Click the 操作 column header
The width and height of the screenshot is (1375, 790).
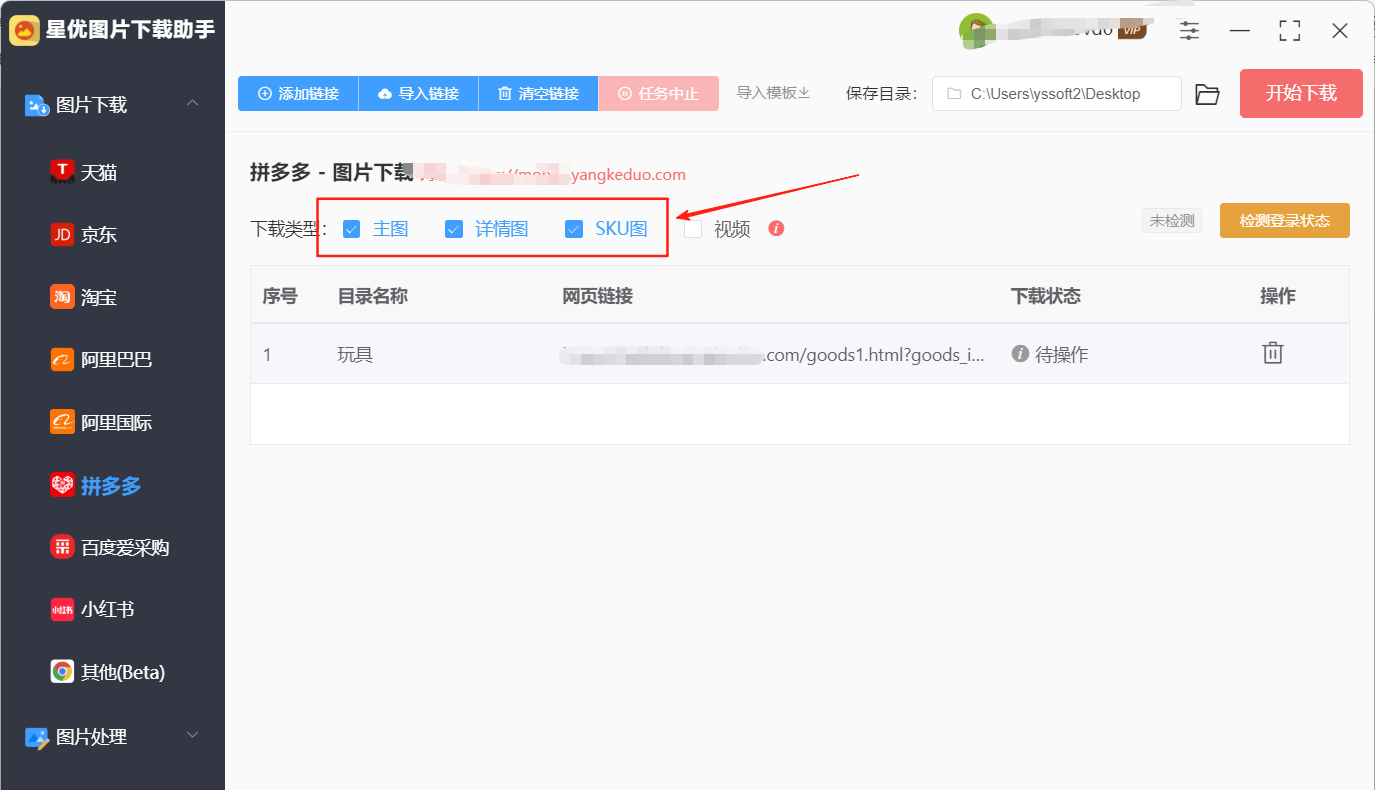point(1278,296)
